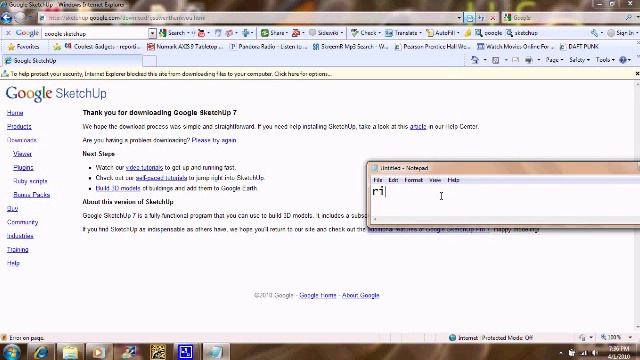Click the Internet Explorer taskbar icon

41,352
